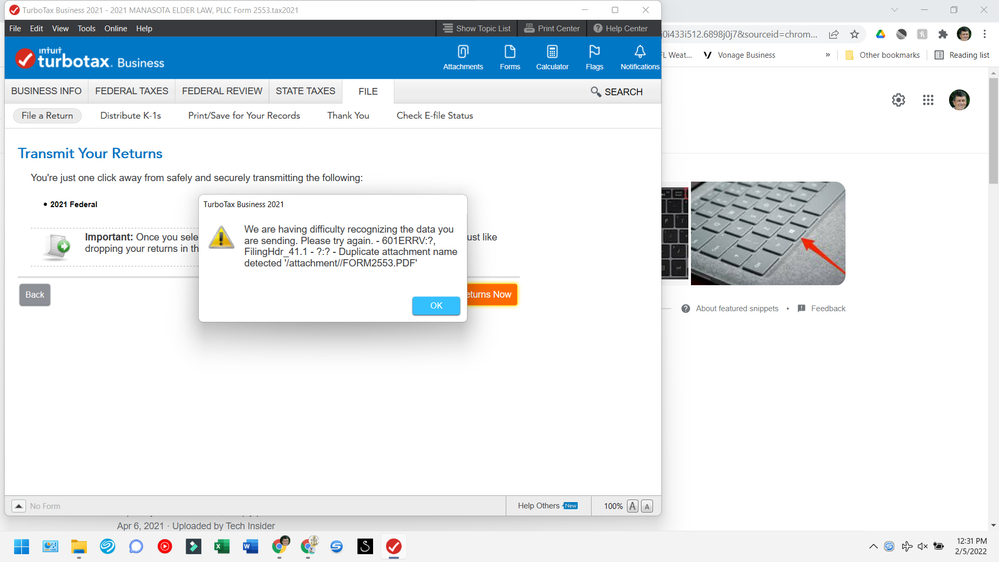Viewport: 999px width, 562px height.
Task: Open the Tools menu
Action: point(86,29)
